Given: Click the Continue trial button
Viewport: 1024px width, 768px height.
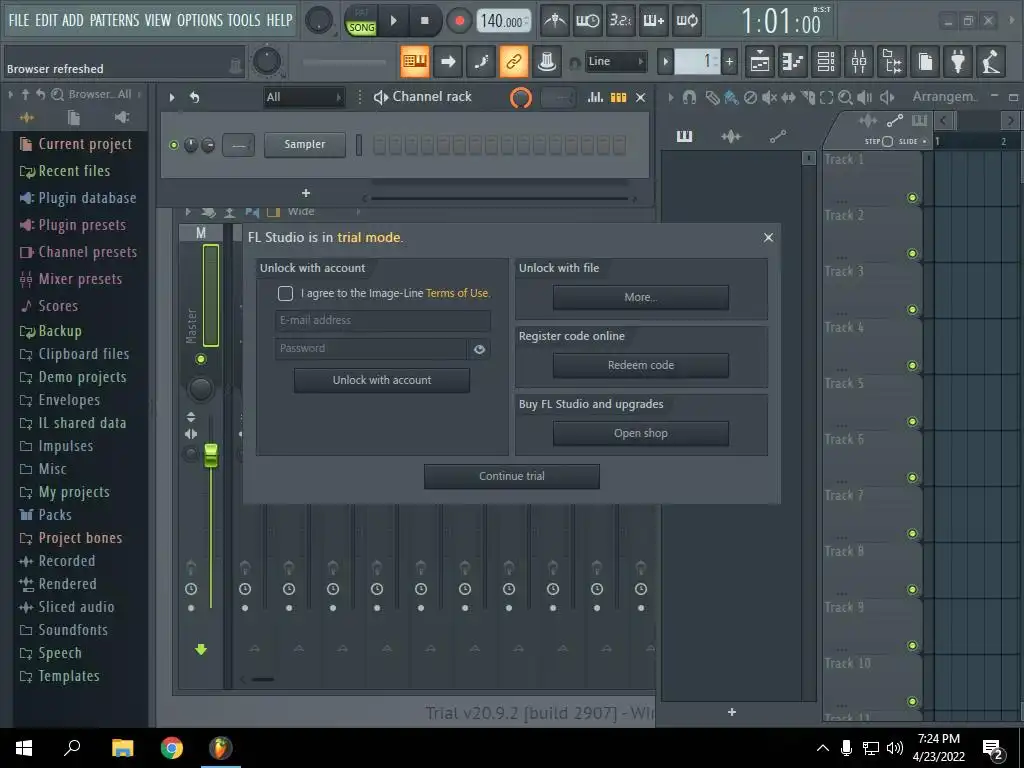Looking at the screenshot, I should [512, 476].
